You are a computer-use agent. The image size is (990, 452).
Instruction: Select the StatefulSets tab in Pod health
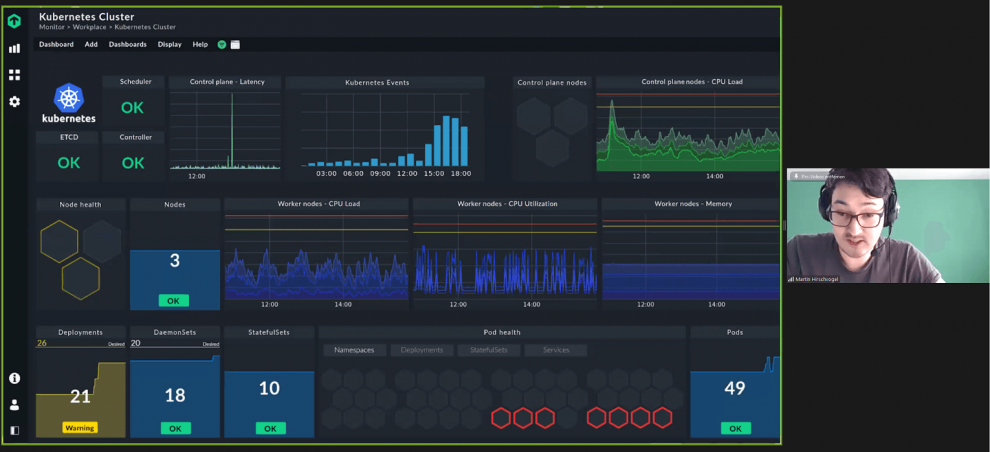(x=489, y=350)
